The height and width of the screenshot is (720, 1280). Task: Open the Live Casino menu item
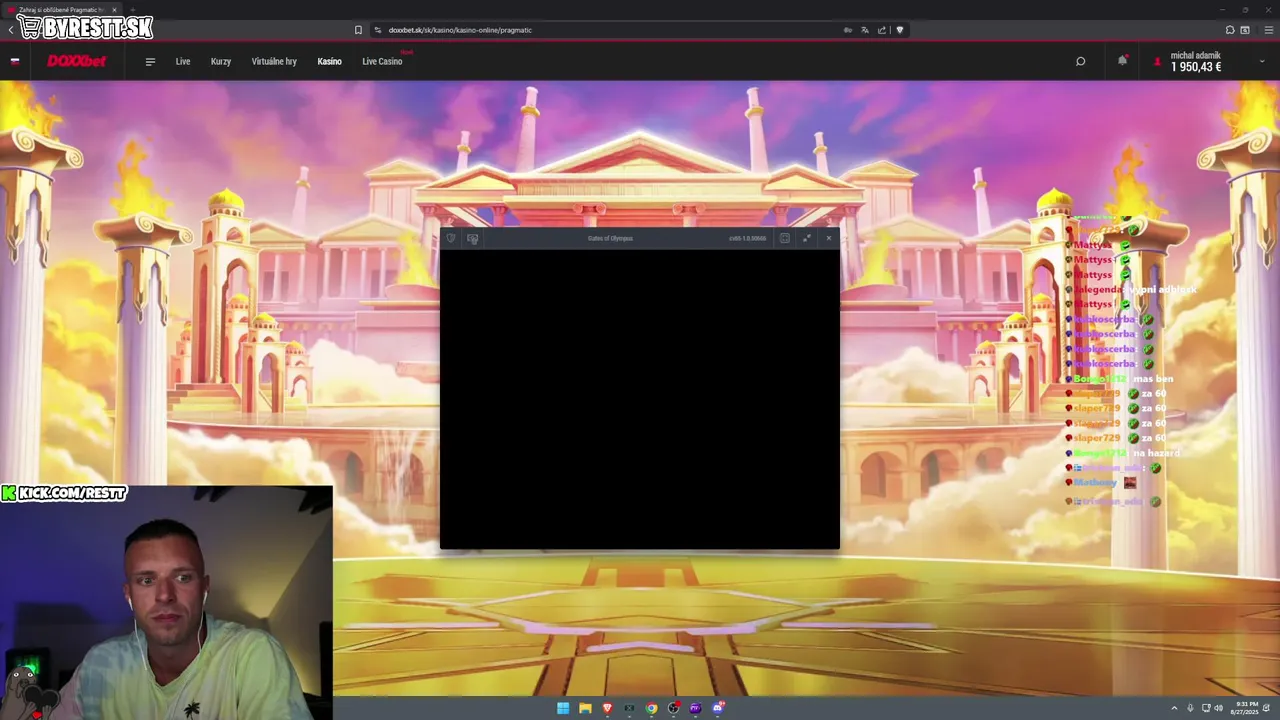pos(382,61)
